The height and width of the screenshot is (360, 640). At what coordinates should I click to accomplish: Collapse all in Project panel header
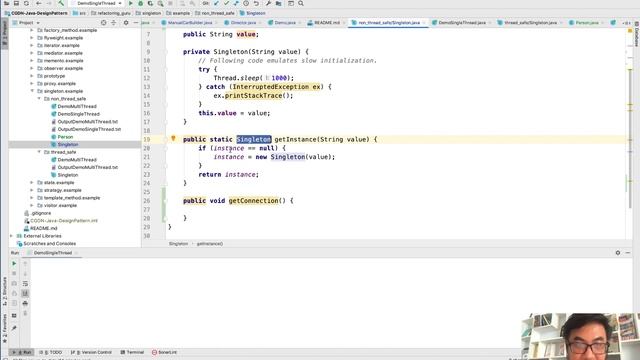click(114, 23)
